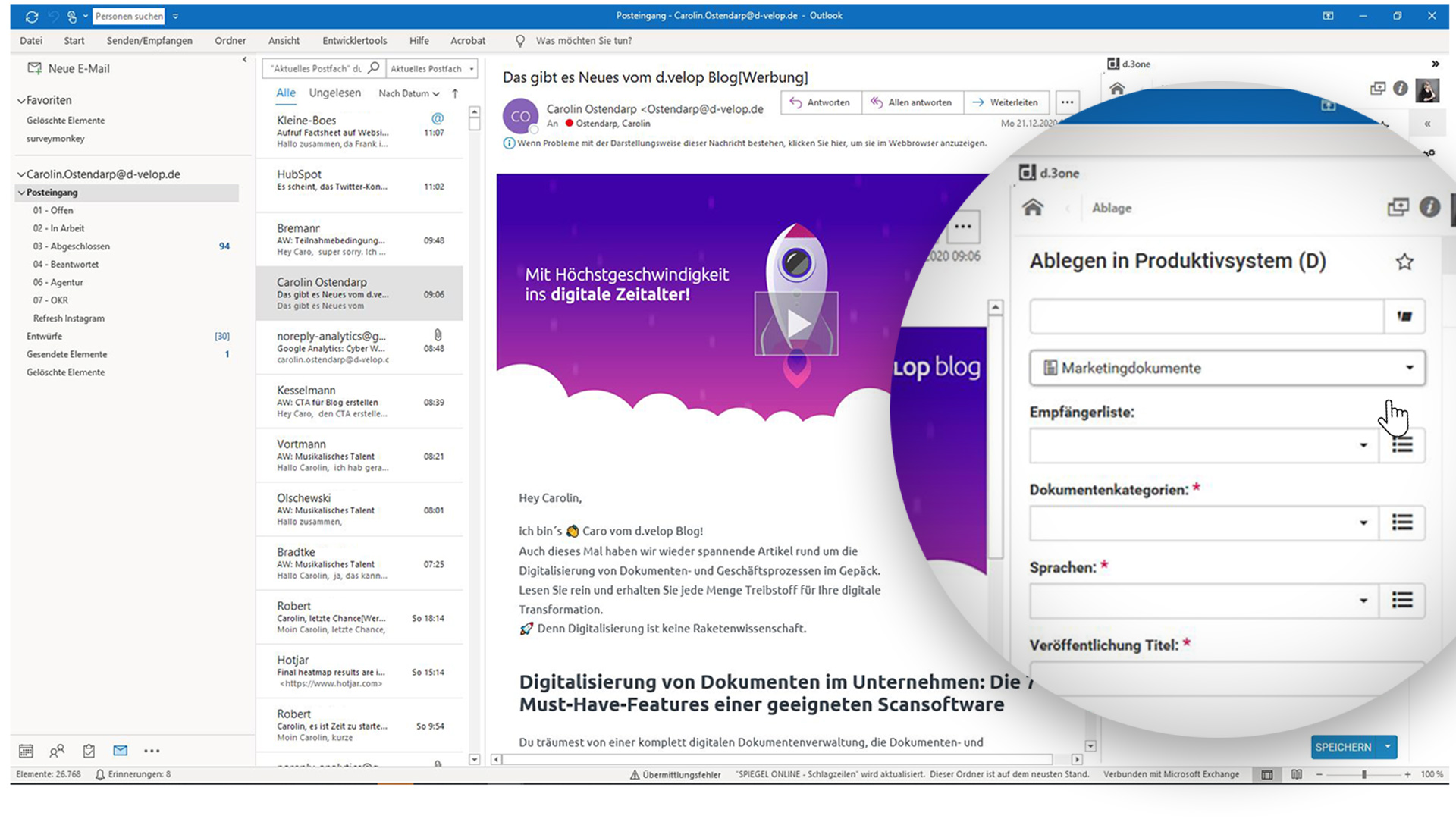Switch to the Mail icon in navigation bar
Screen dimensions: 1456x819
point(120,751)
